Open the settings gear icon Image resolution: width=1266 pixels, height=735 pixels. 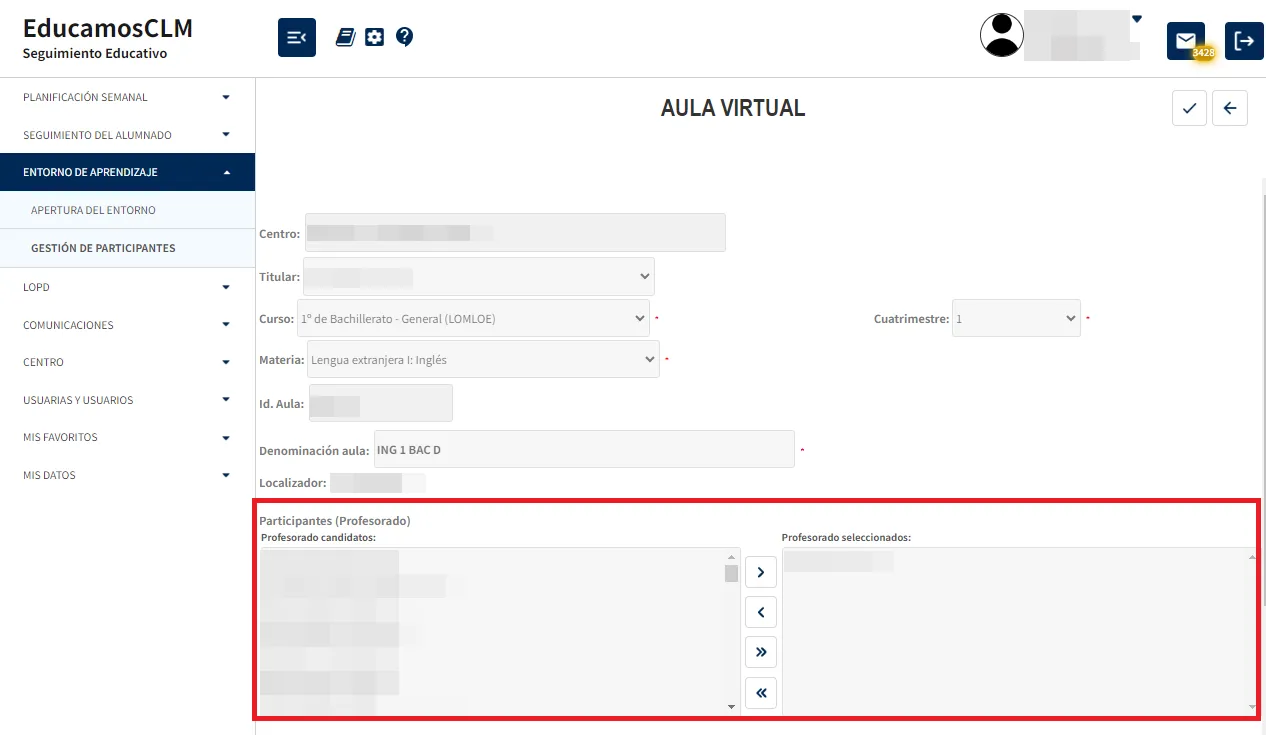(x=374, y=36)
